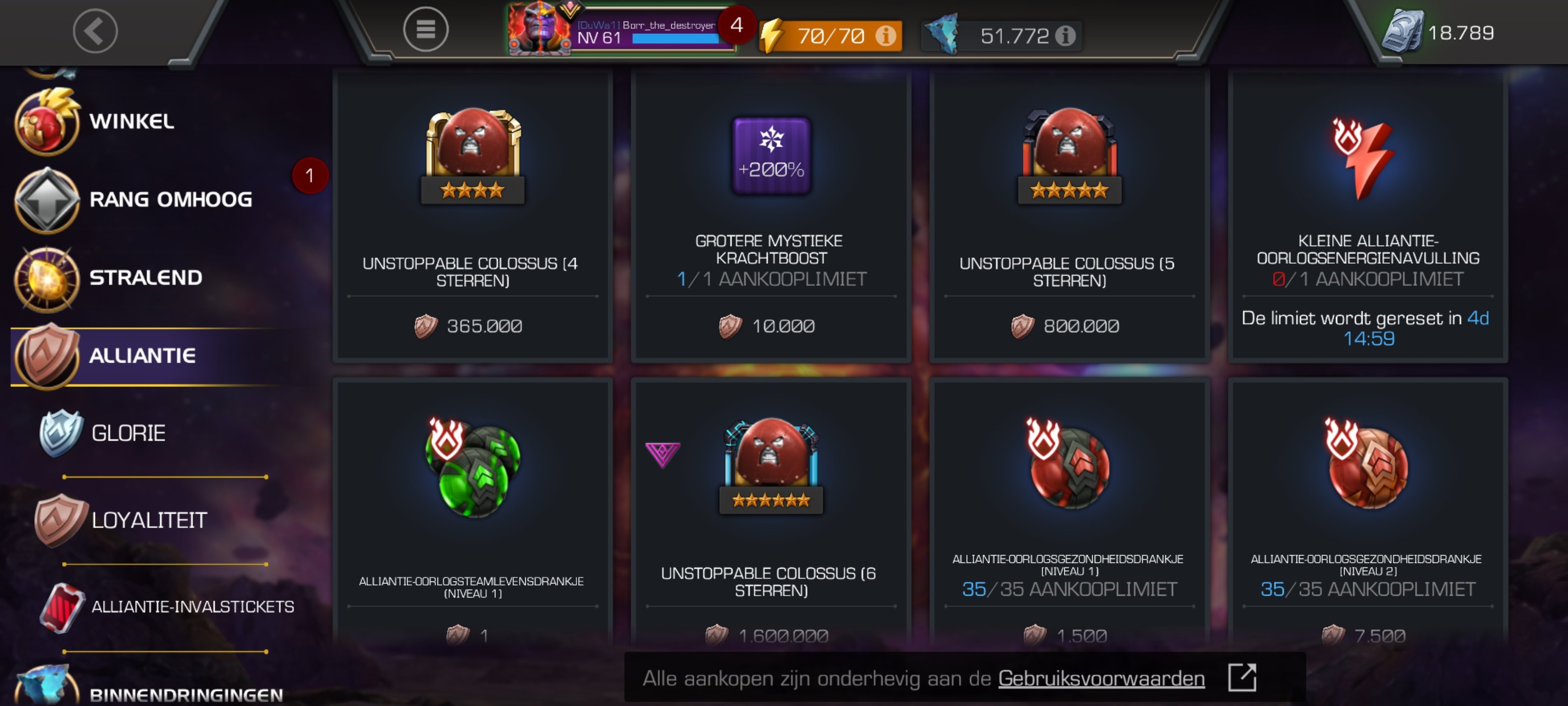
Task: Select Kleine Alliantie-oorlogsenergienavulling item
Action: point(1368,216)
